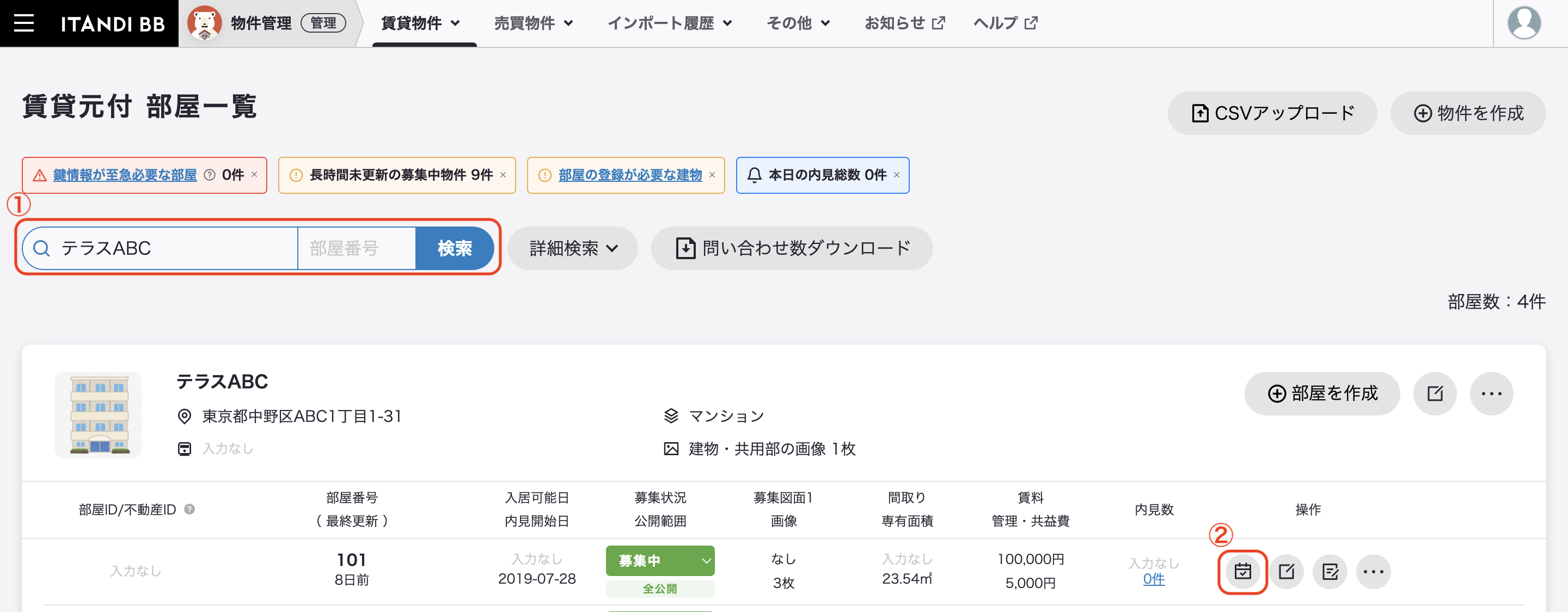Viewport: 1568px width, 612px height.
Task: Dismiss the 鍵情報が至急必要な部屋 alert
Action: click(x=254, y=174)
